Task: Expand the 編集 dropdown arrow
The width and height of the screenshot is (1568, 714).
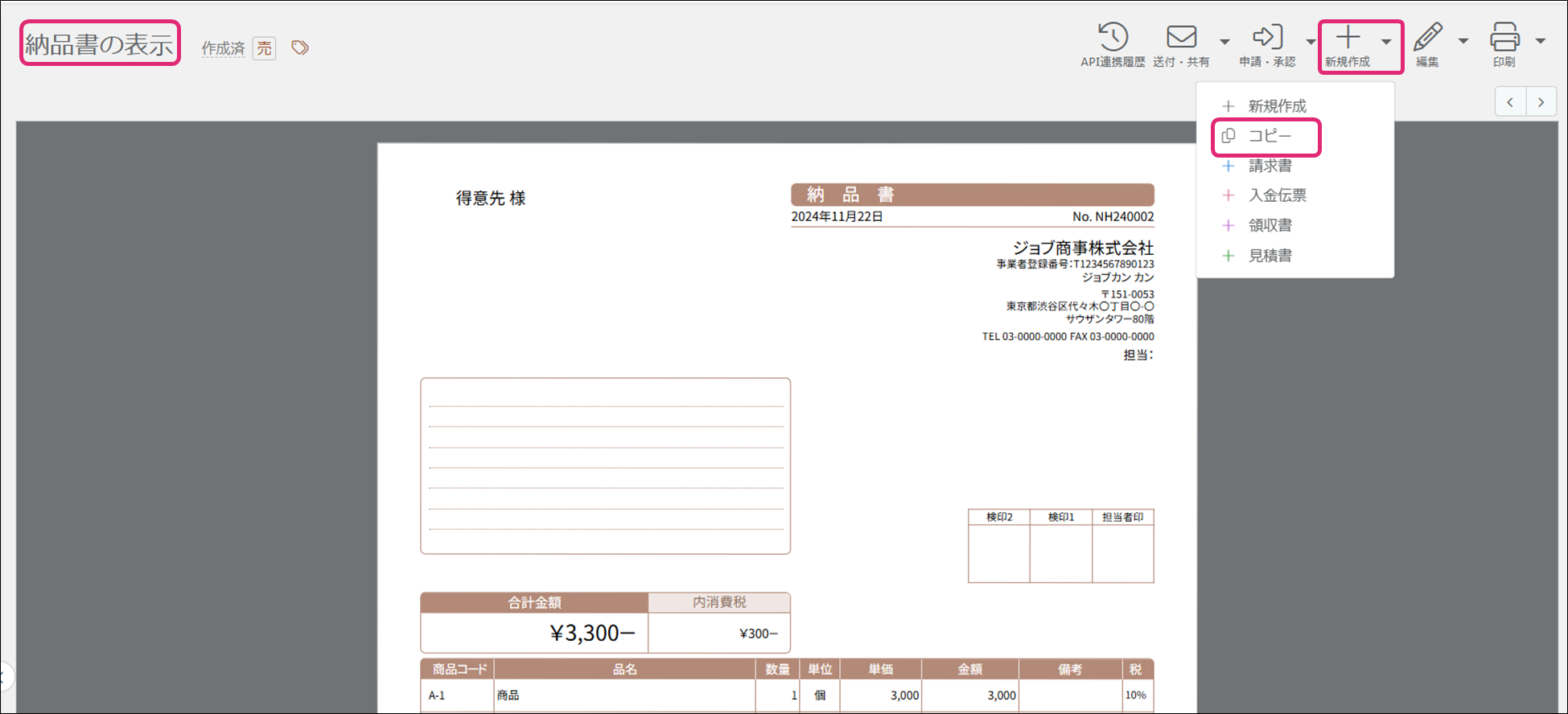Action: (x=1463, y=42)
